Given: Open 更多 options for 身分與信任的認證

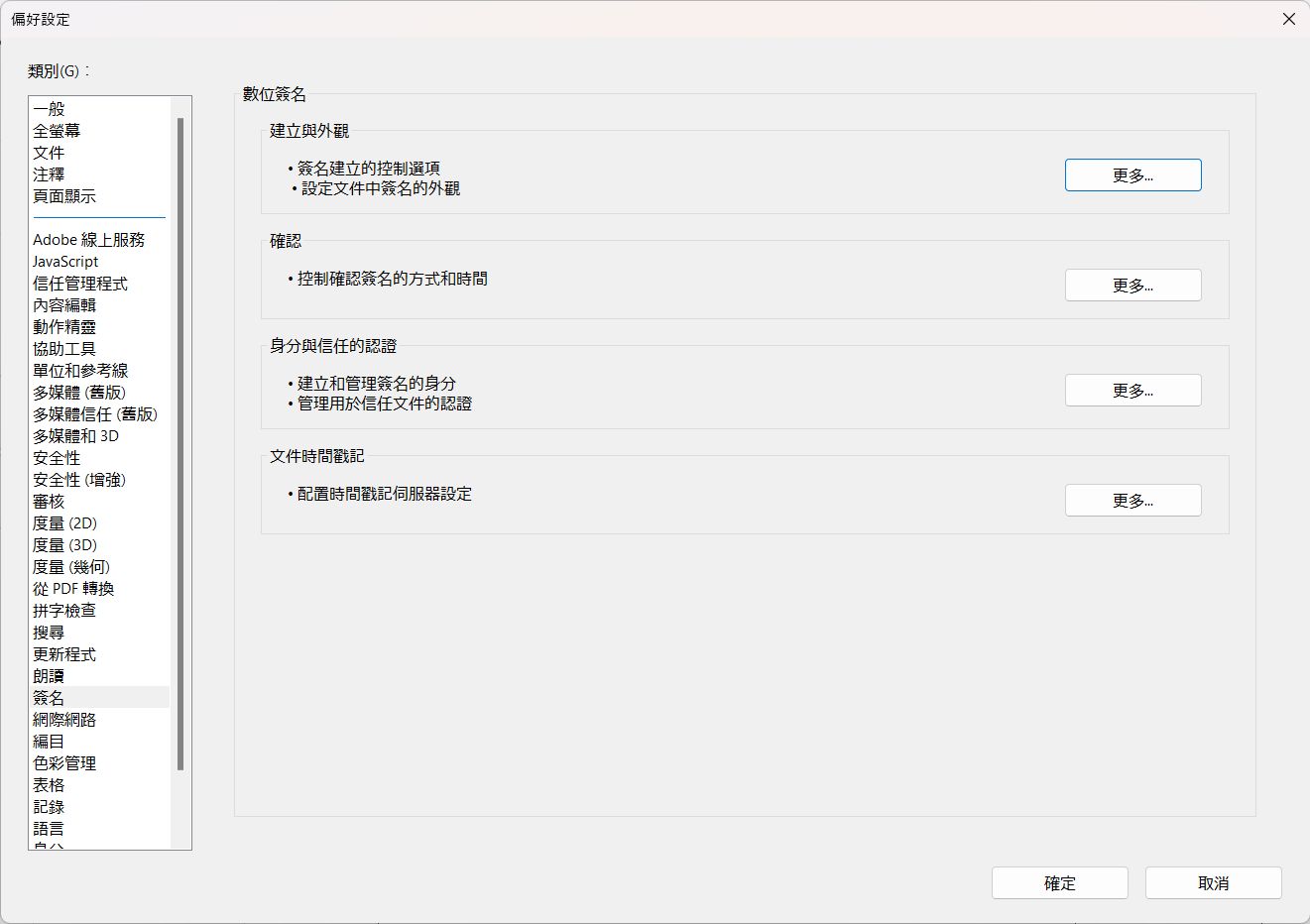Looking at the screenshot, I should [1132, 390].
